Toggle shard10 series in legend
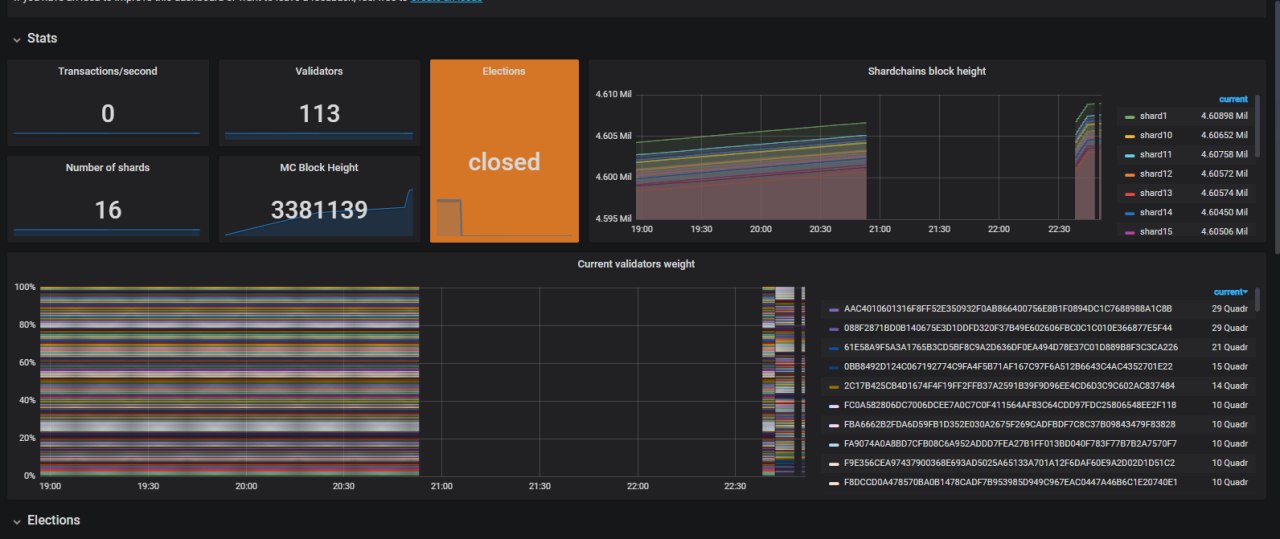The width and height of the screenshot is (1280, 539). [1156, 135]
